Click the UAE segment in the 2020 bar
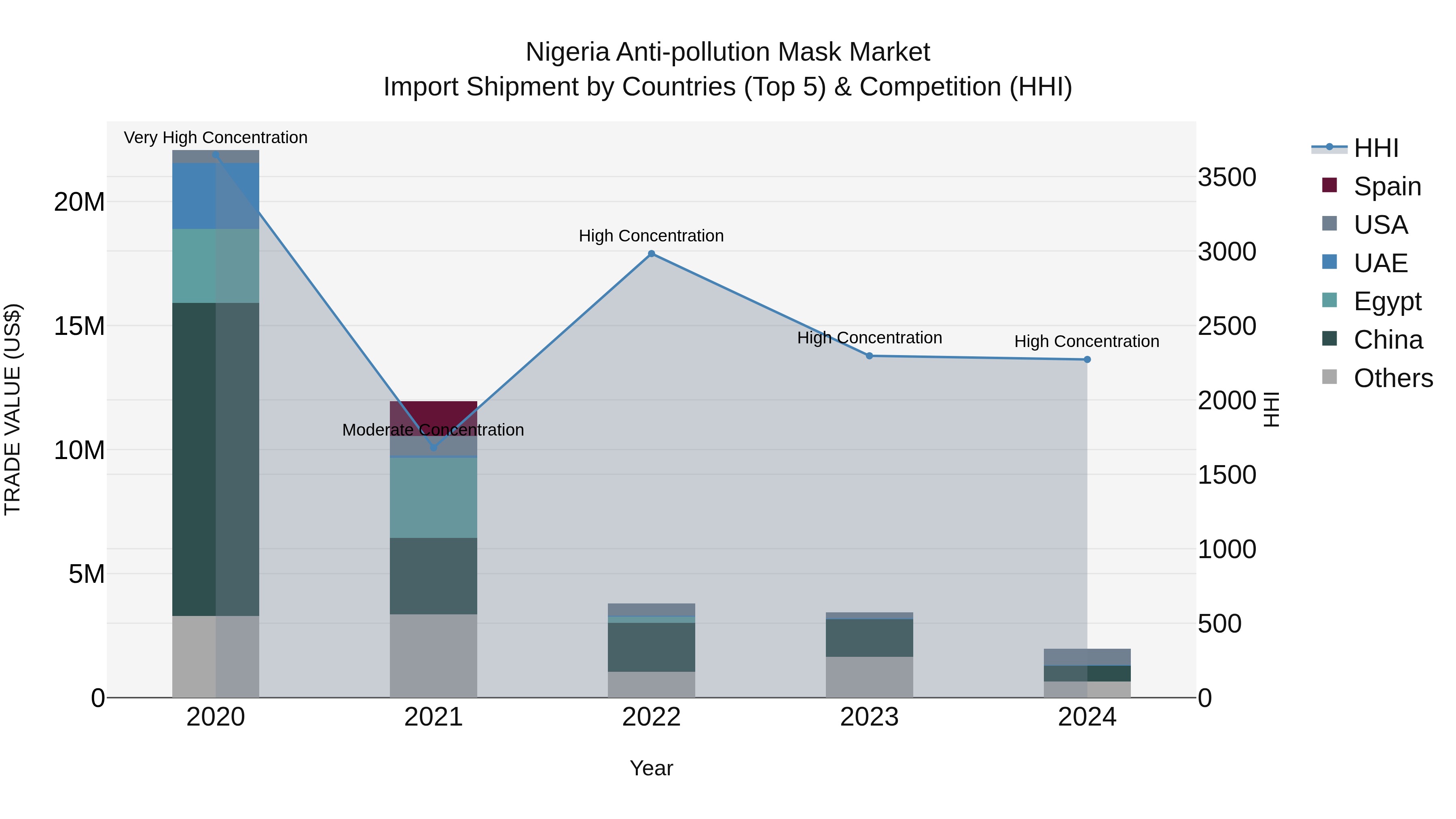1456x819 pixels. (215, 196)
